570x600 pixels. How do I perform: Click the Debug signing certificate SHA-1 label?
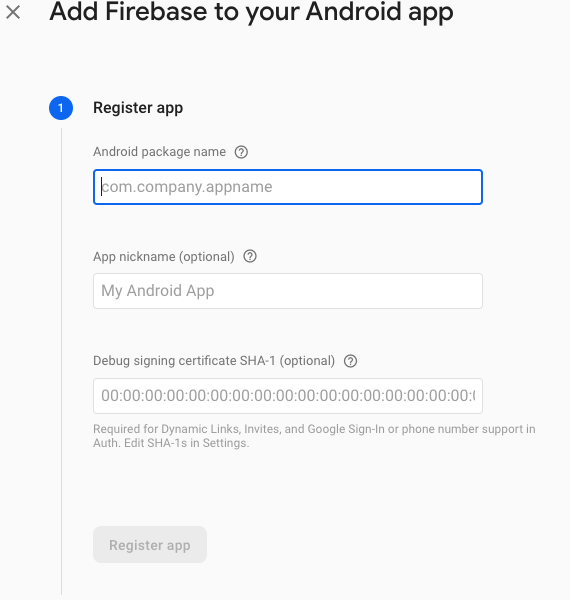pos(214,361)
